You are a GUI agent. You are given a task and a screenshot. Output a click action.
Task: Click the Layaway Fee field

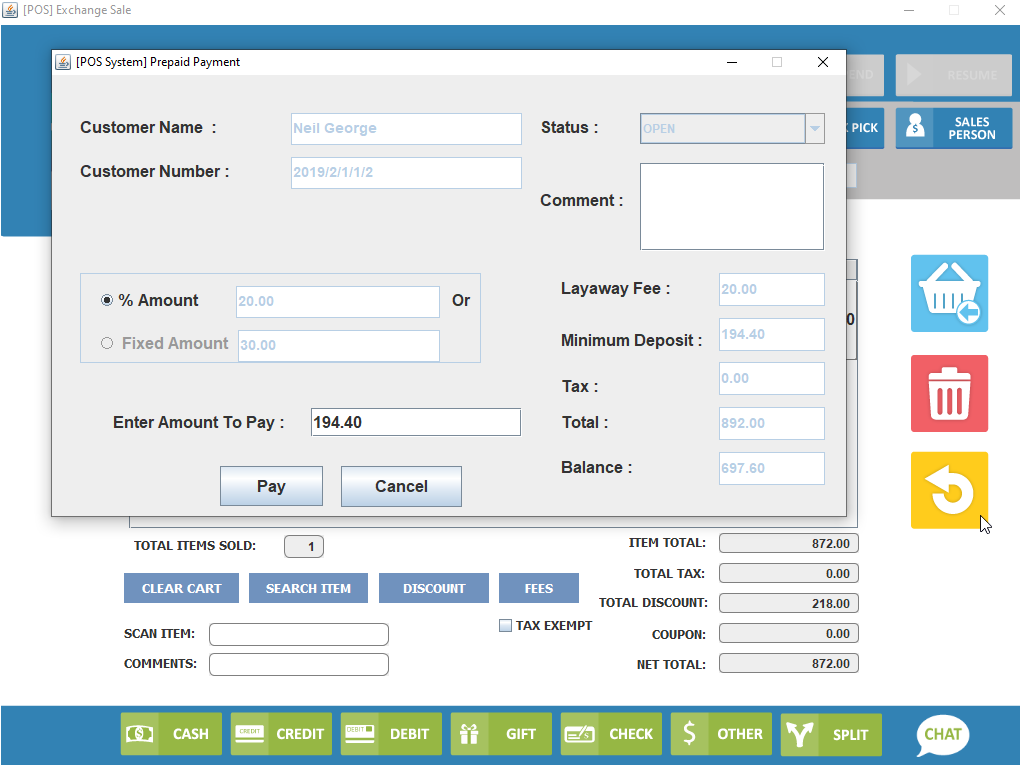pyautogui.click(x=772, y=289)
